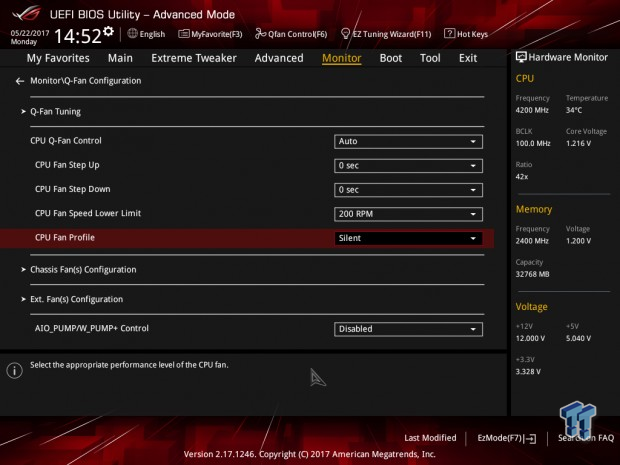Expand Chassis Fan(s) Configuration
Screen dimensions: 620x465
pos(83,270)
